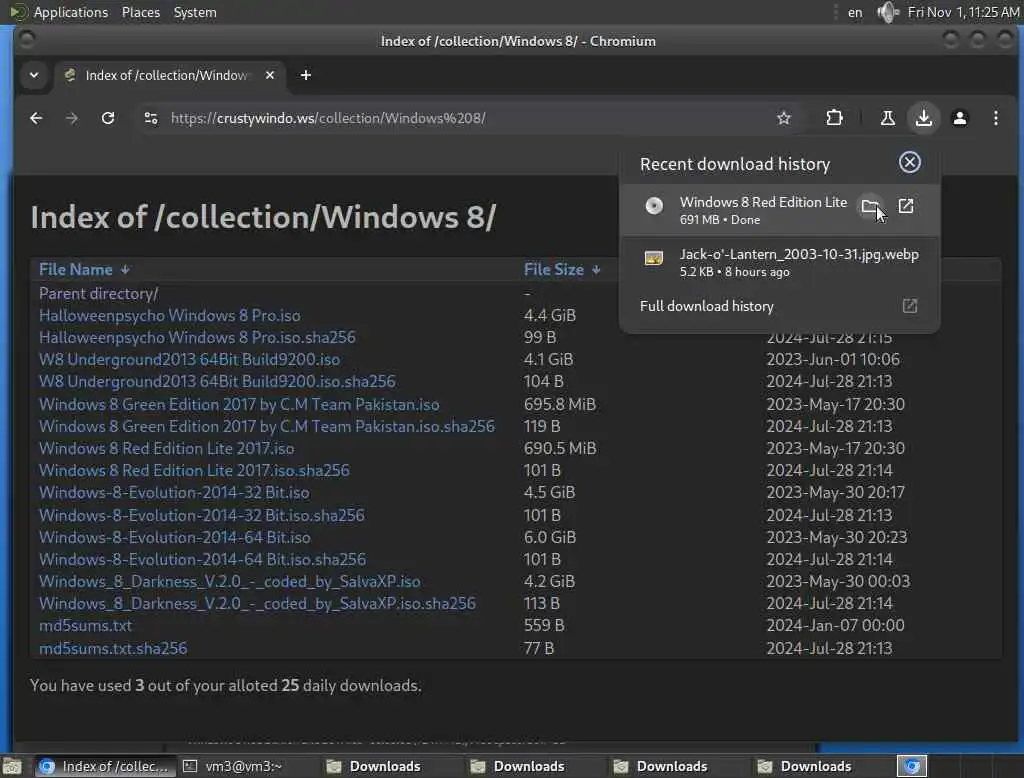
Task: Click the browser forward arrow
Action: tap(72, 118)
